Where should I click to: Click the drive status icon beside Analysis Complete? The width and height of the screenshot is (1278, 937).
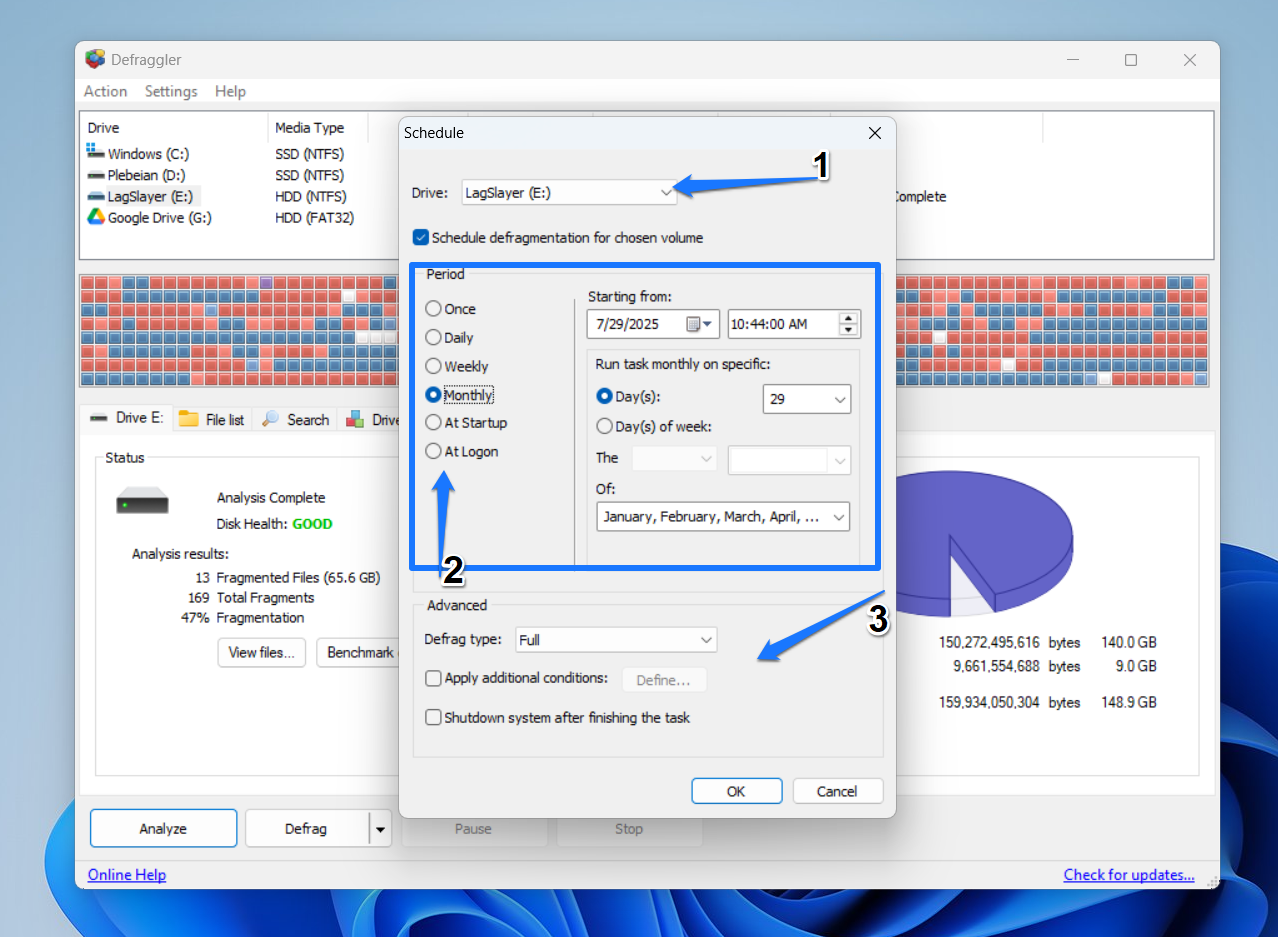point(142,500)
